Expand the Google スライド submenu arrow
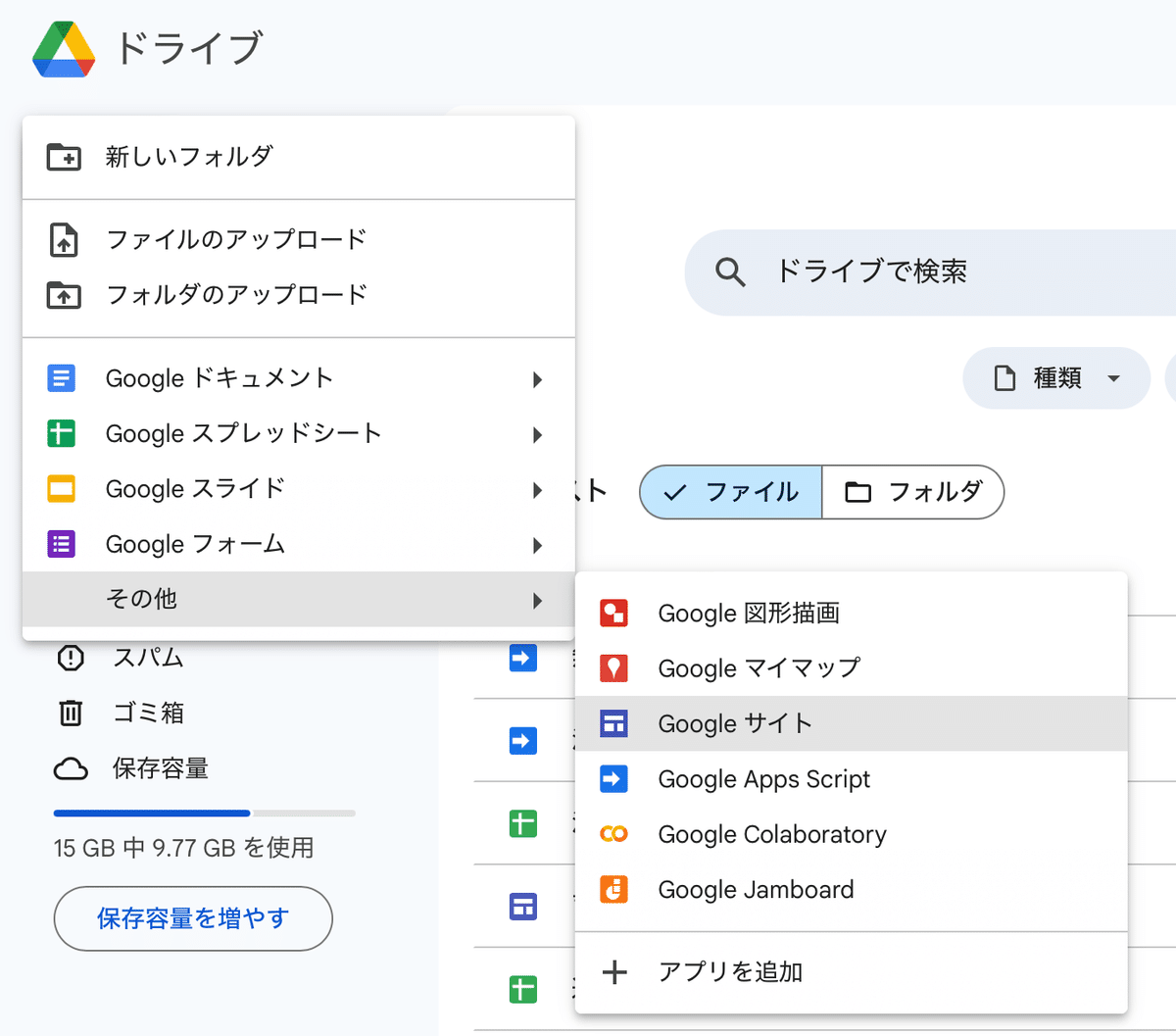The image size is (1176, 1036). pyautogui.click(x=537, y=490)
